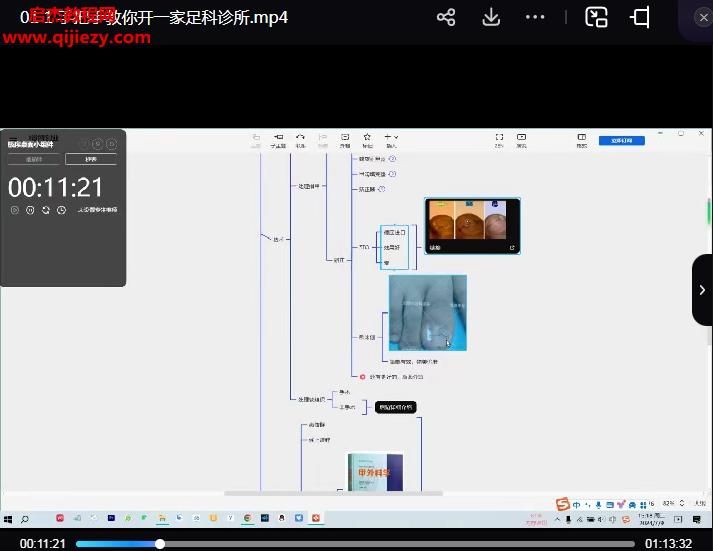Click the text link beside timer control icons
Screen dimensions: 713x551
(x=97, y=210)
